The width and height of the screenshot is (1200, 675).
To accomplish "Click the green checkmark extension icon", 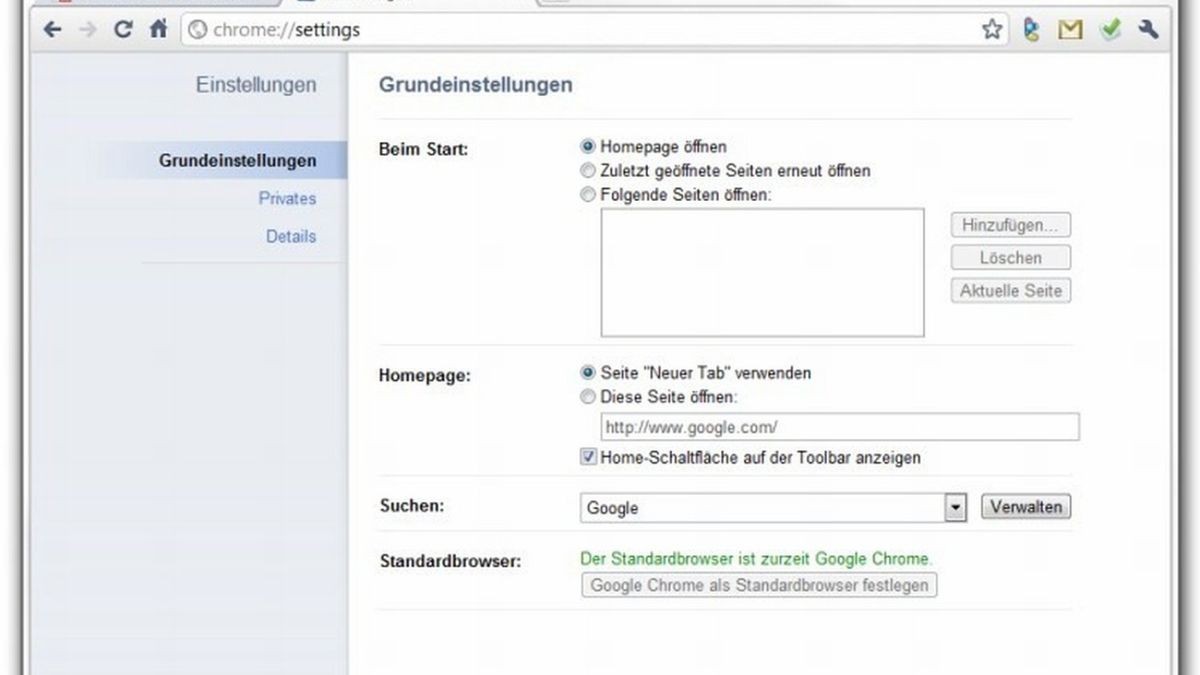I will [1109, 29].
